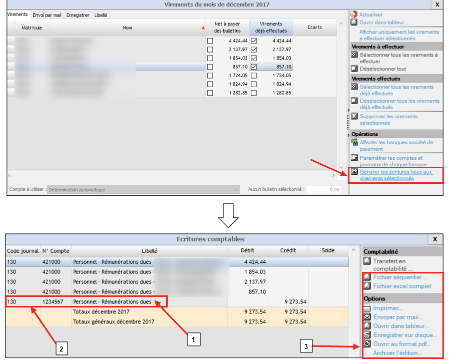457x363 pixels.
Task: Switch to the Envoi par mail tab
Action: [47, 15]
